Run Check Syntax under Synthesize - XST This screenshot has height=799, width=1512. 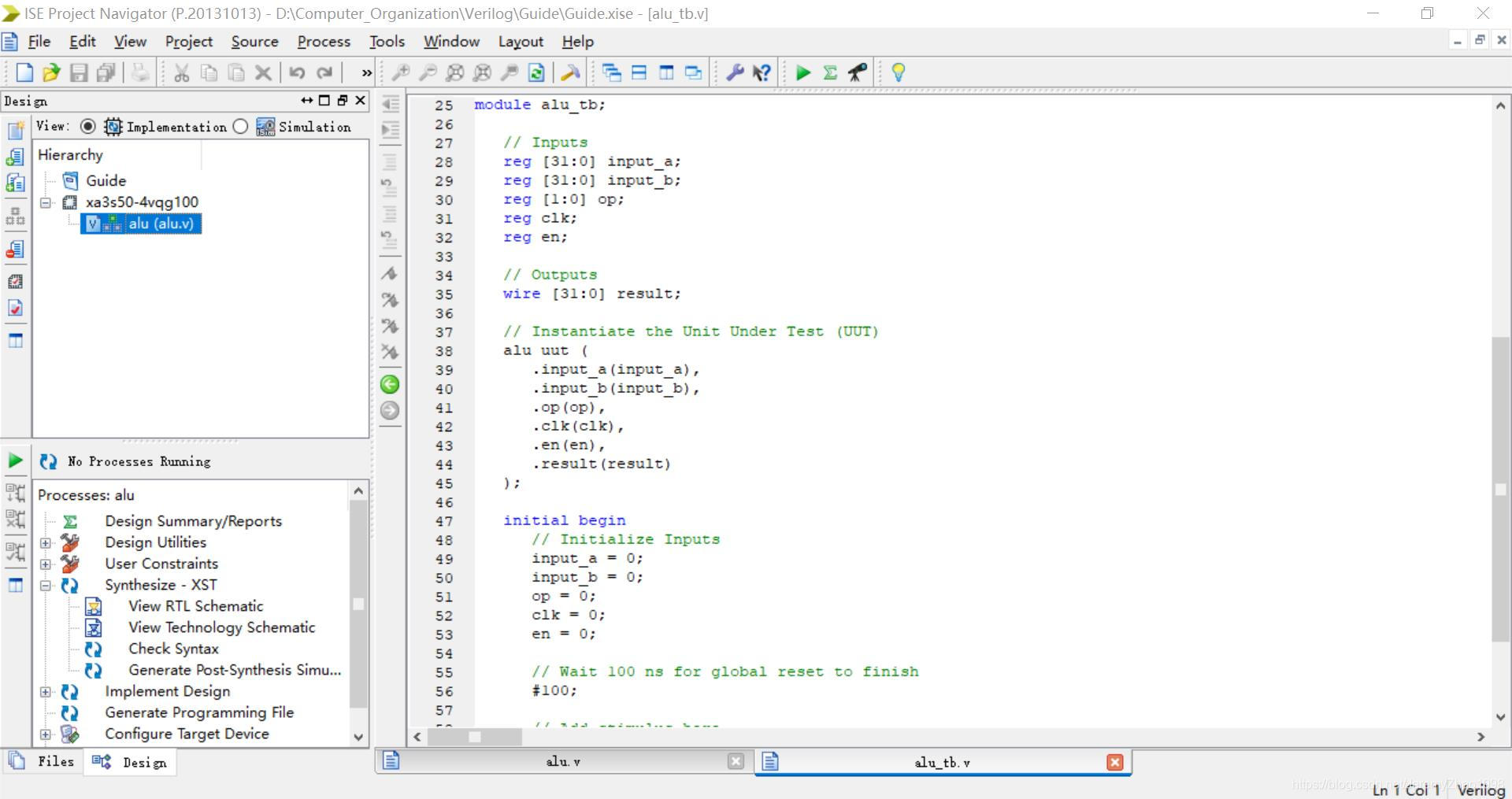coord(173,649)
